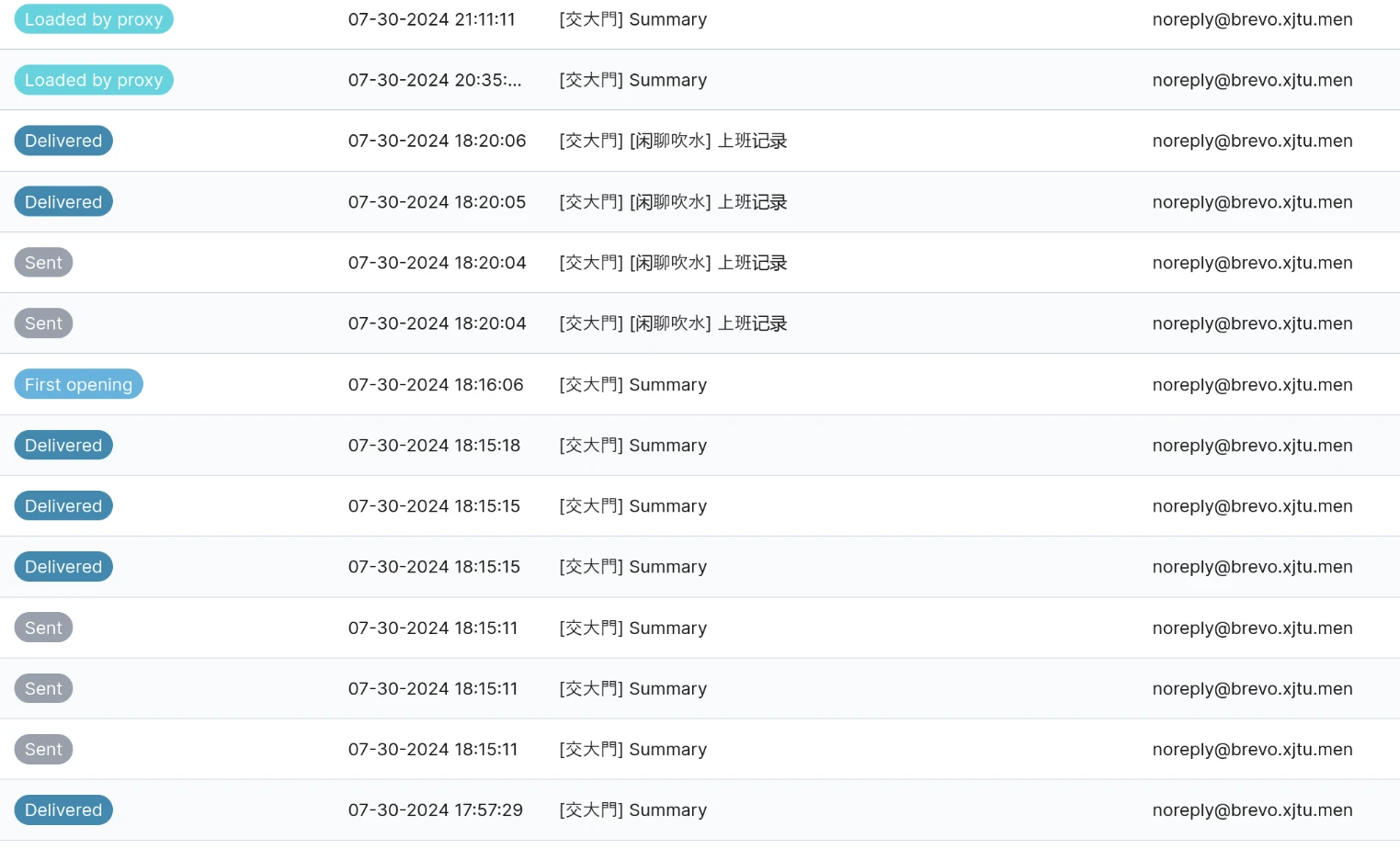
Task: Select Loaded by proxy status in 20:35 row
Action: (94, 80)
